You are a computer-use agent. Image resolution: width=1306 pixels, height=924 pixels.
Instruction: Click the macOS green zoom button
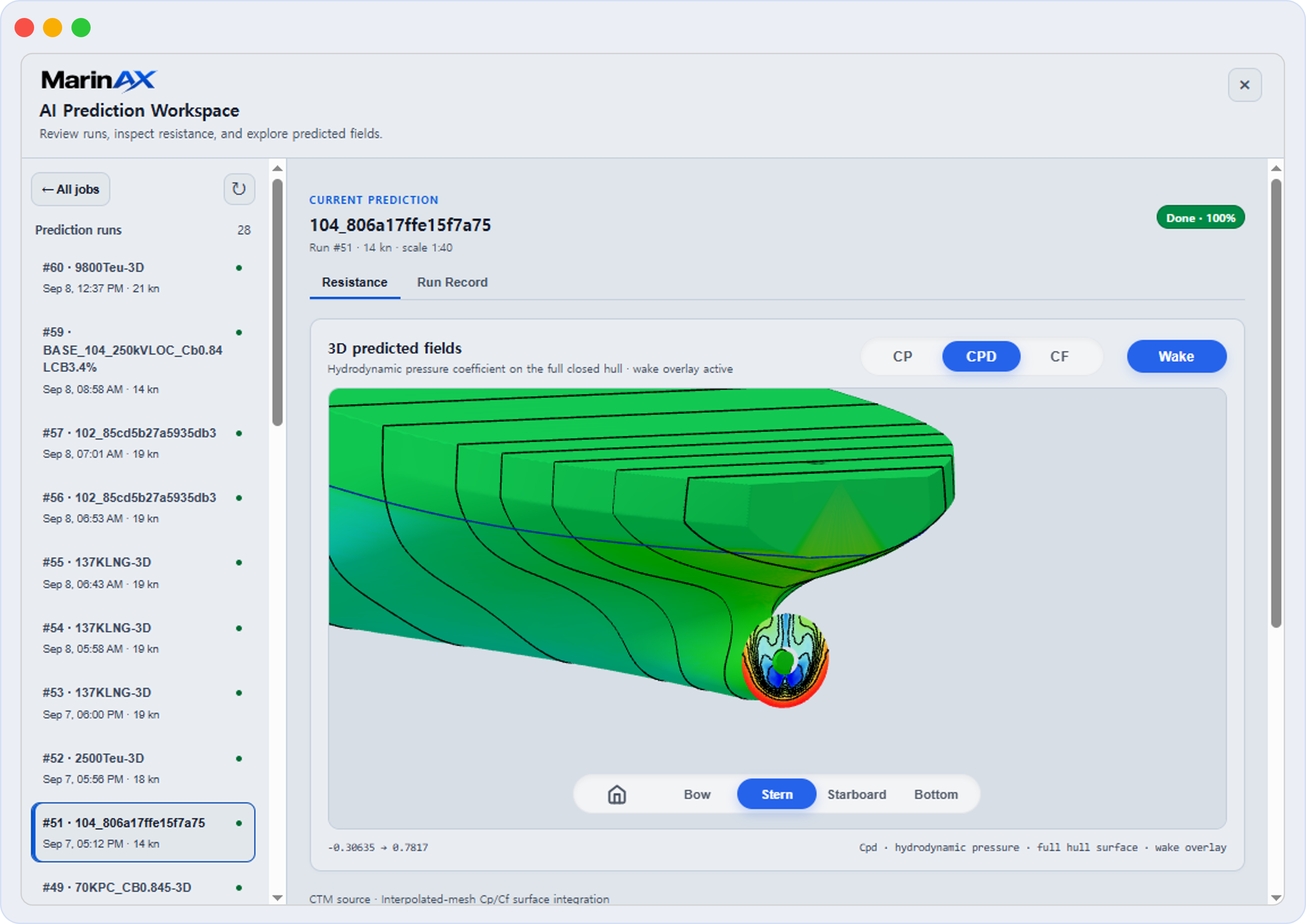point(81,27)
